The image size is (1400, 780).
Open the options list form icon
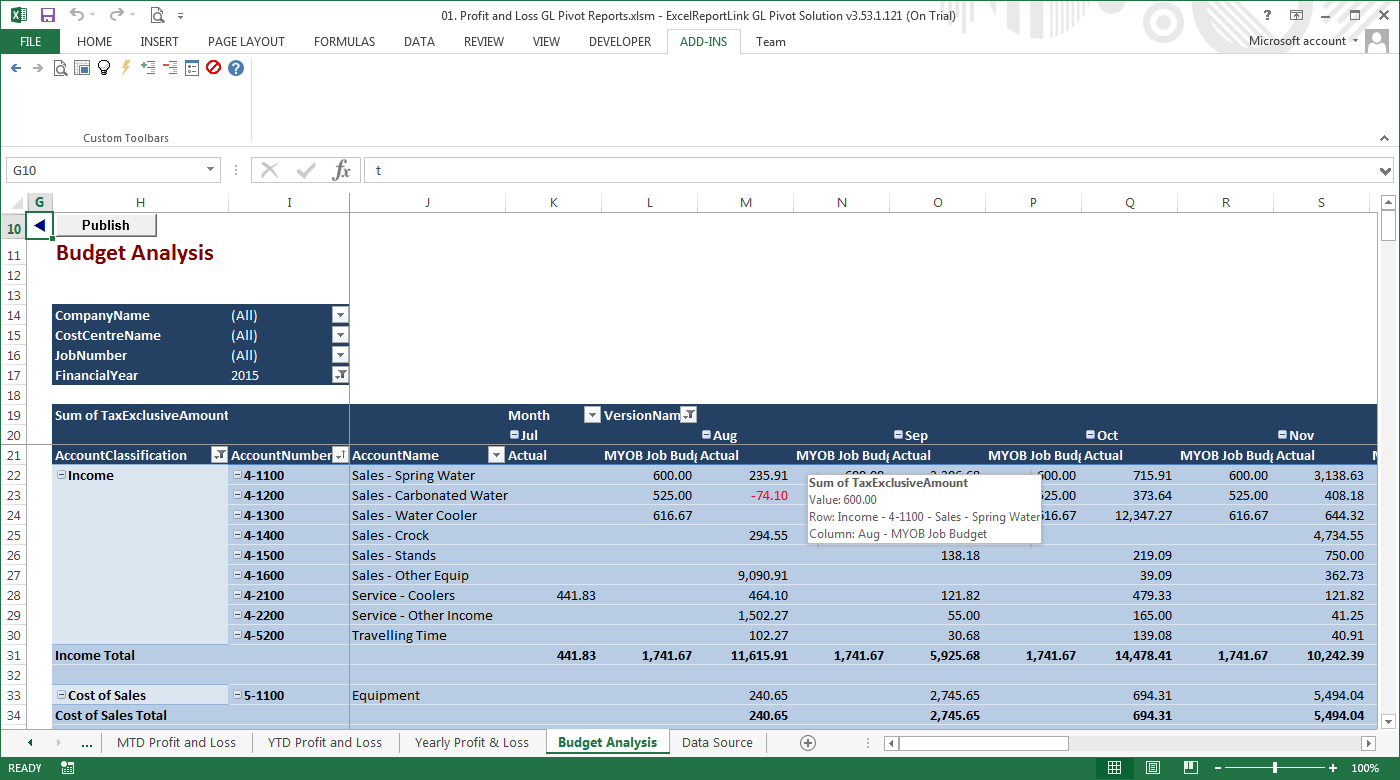[x=192, y=68]
